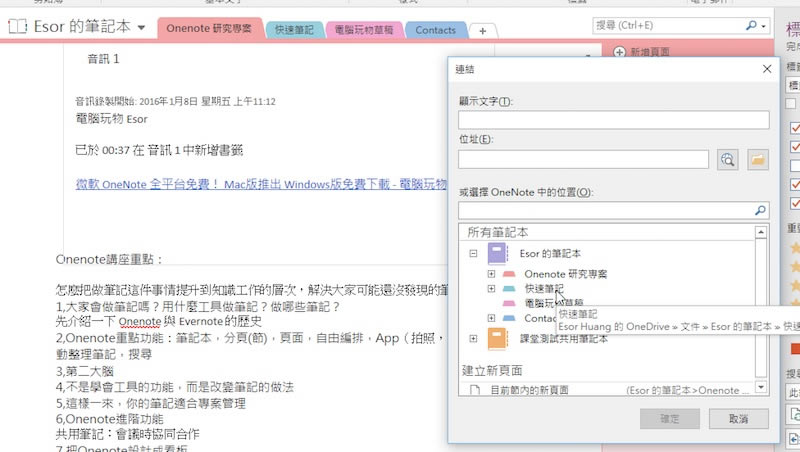This screenshot has width=800, height=452.
Task: Open the 微軟 OneNote 全平台免費 hyperlink
Action: (261, 184)
